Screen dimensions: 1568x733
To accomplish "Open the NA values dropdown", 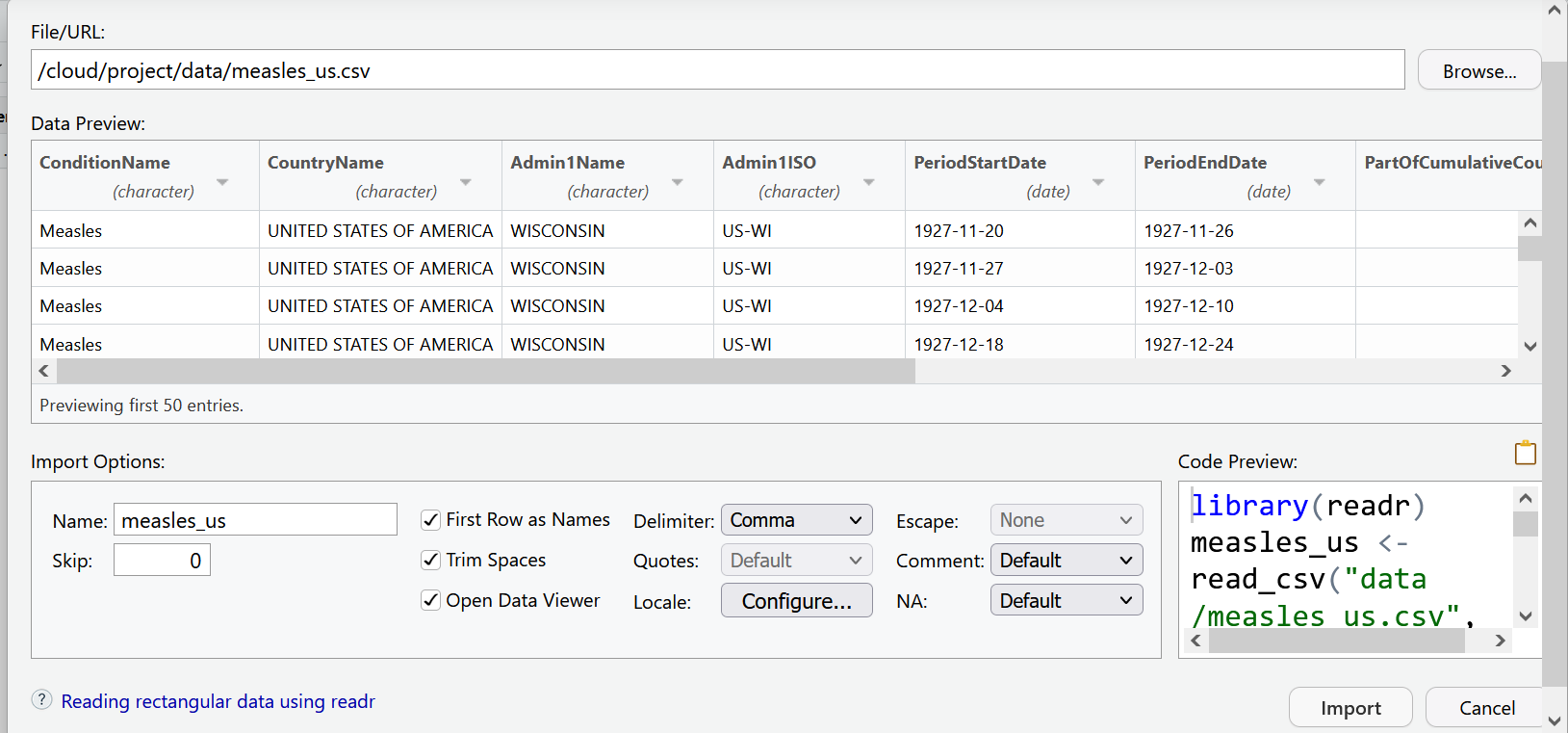I will [x=1066, y=601].
